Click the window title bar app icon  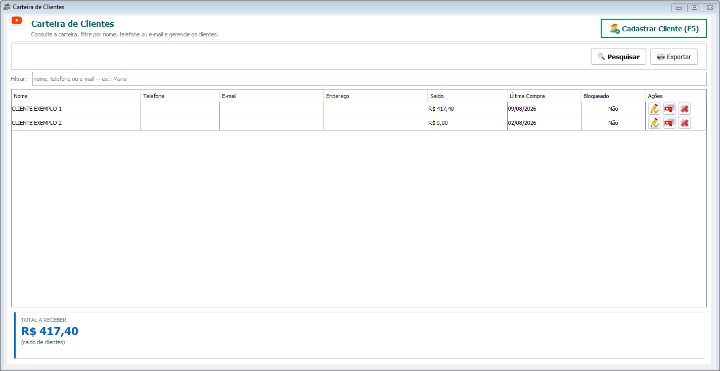(7, 7)
